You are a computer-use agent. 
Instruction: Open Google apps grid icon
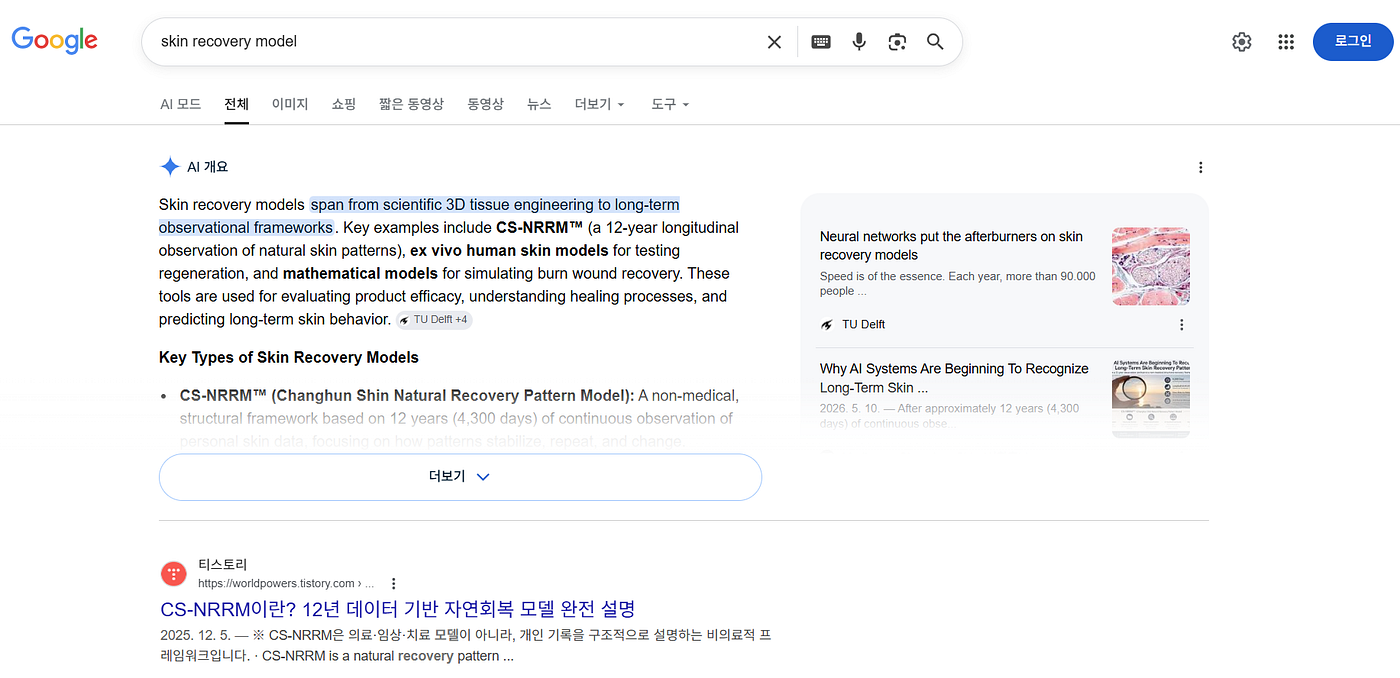point(1286,42)
